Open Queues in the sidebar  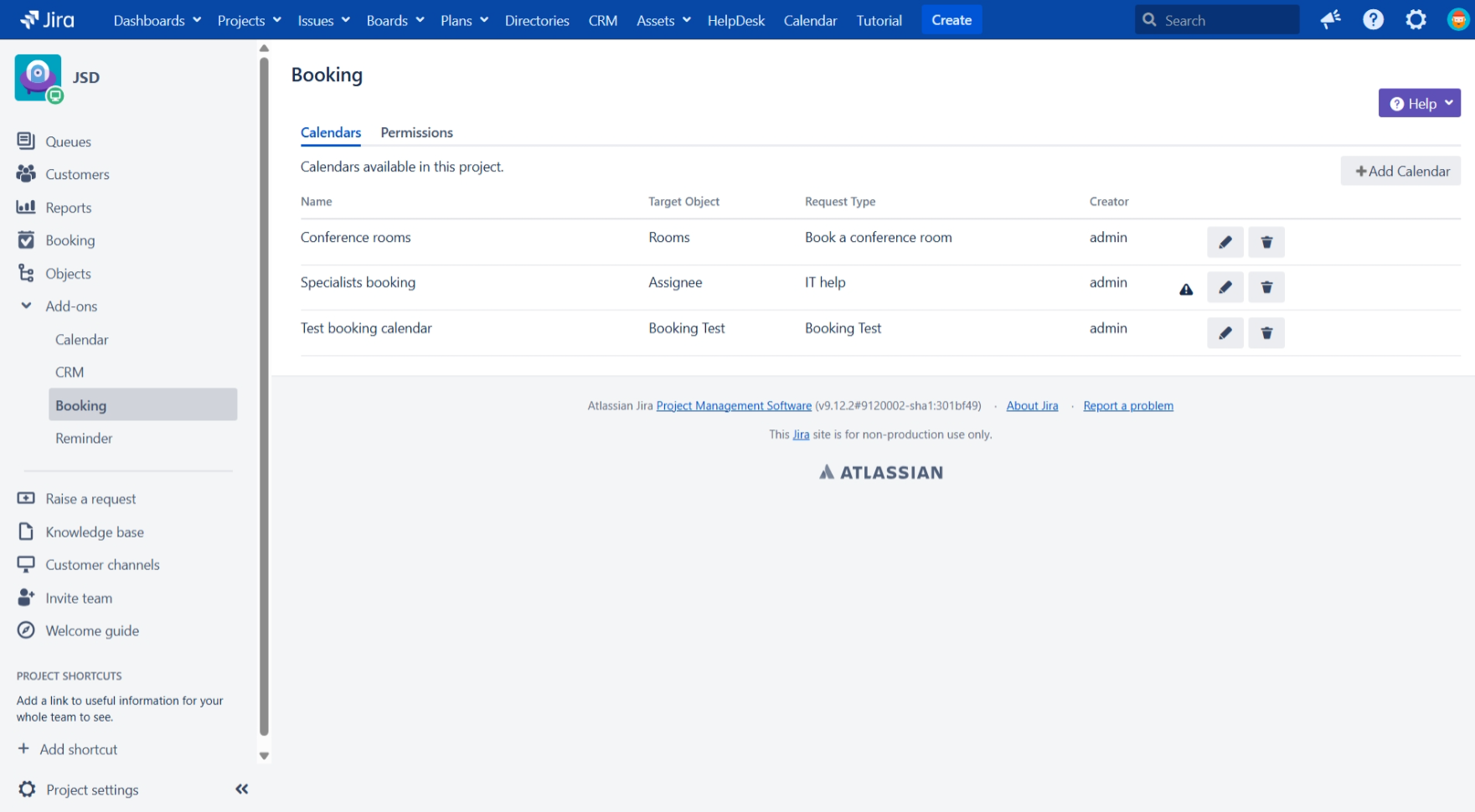point(68,141)
